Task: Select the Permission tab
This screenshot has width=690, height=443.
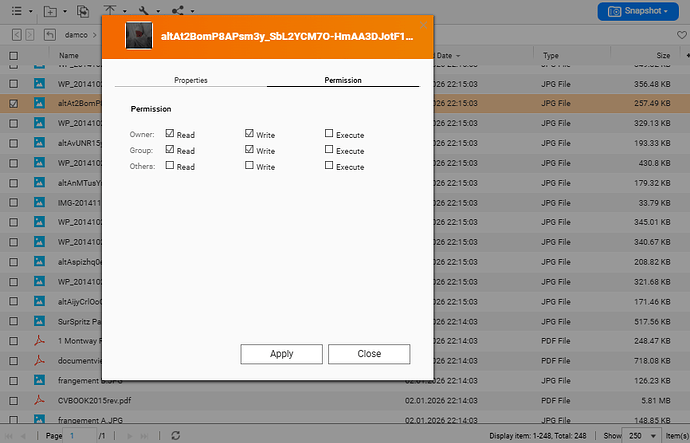Action: pyautogui.click(x=343, y=79)
